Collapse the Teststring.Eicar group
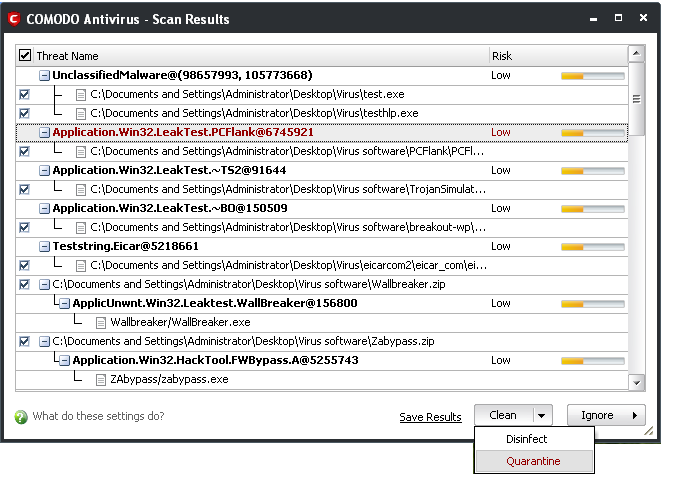The image size is (680, 477). tap(44, 246)
